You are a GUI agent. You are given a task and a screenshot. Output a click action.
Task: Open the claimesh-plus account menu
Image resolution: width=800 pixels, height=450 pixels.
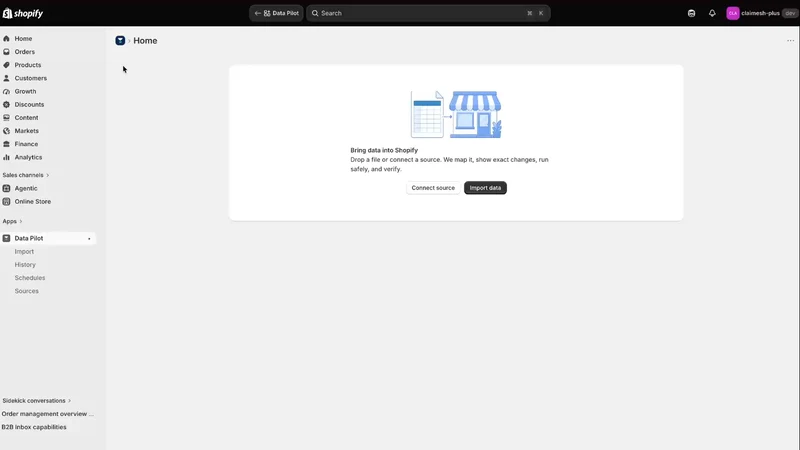click(x=762, y=13)
